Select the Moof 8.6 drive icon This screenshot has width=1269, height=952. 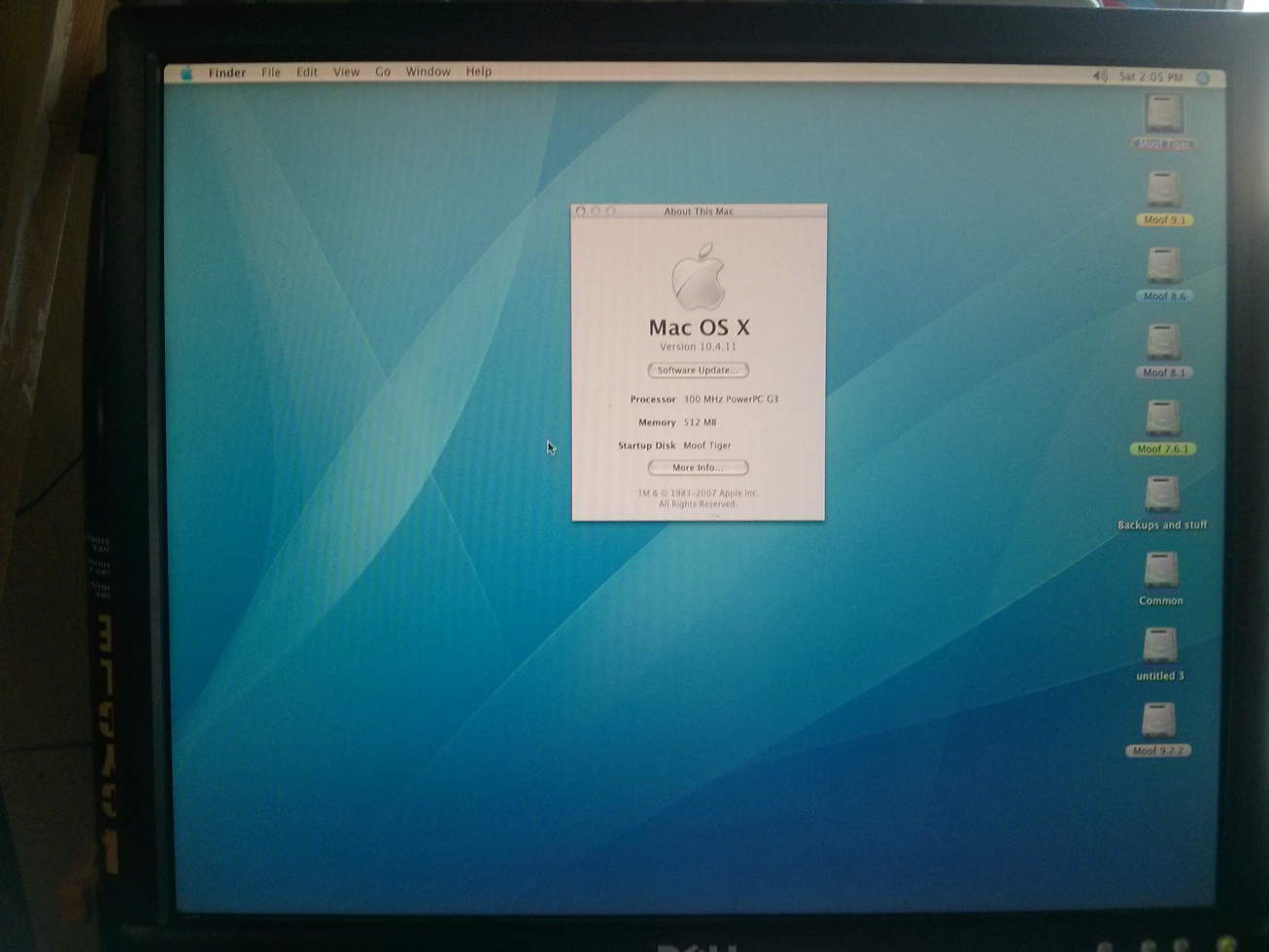pyautogui.click(x=1163, y=265)
